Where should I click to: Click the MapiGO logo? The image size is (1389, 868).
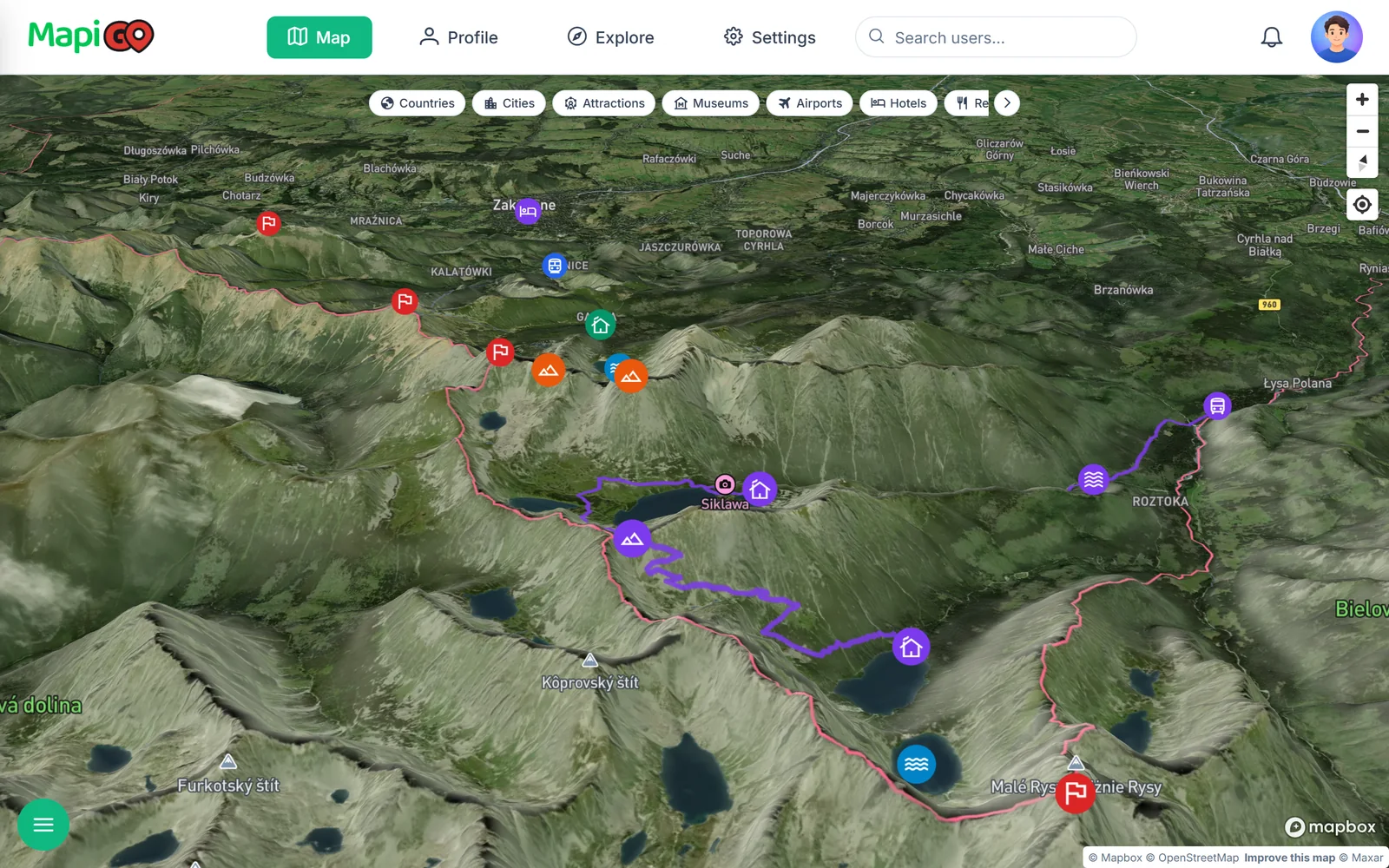click(x=91, y=36)
